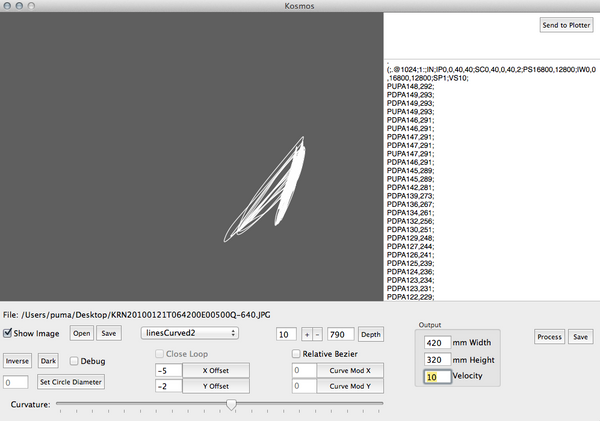The height and width of the screenshot is (421, 600).
Task: Click the Depth button
Action: tap(370, 335)
